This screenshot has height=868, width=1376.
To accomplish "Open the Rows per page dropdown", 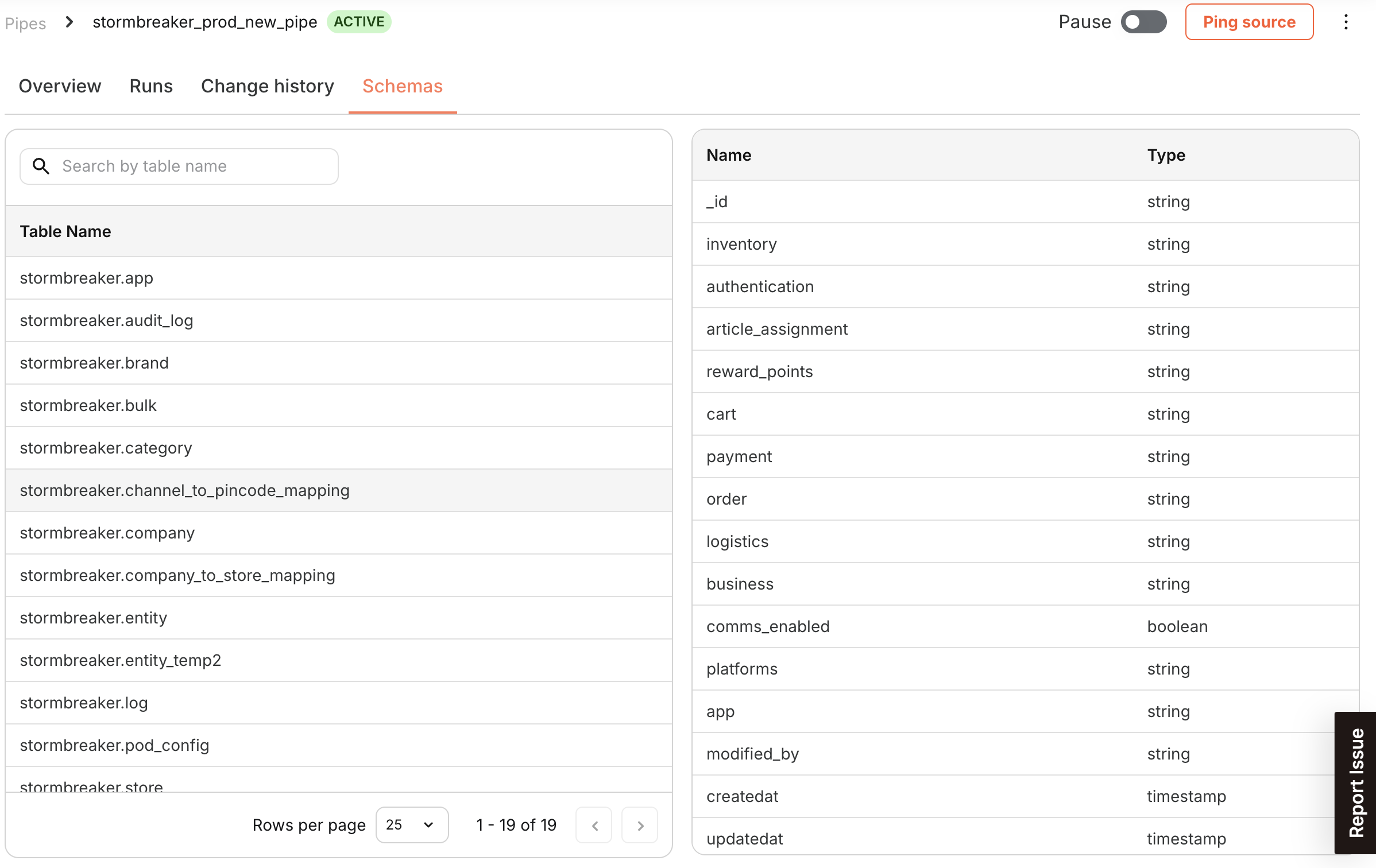I will click(x=412, y=825).
